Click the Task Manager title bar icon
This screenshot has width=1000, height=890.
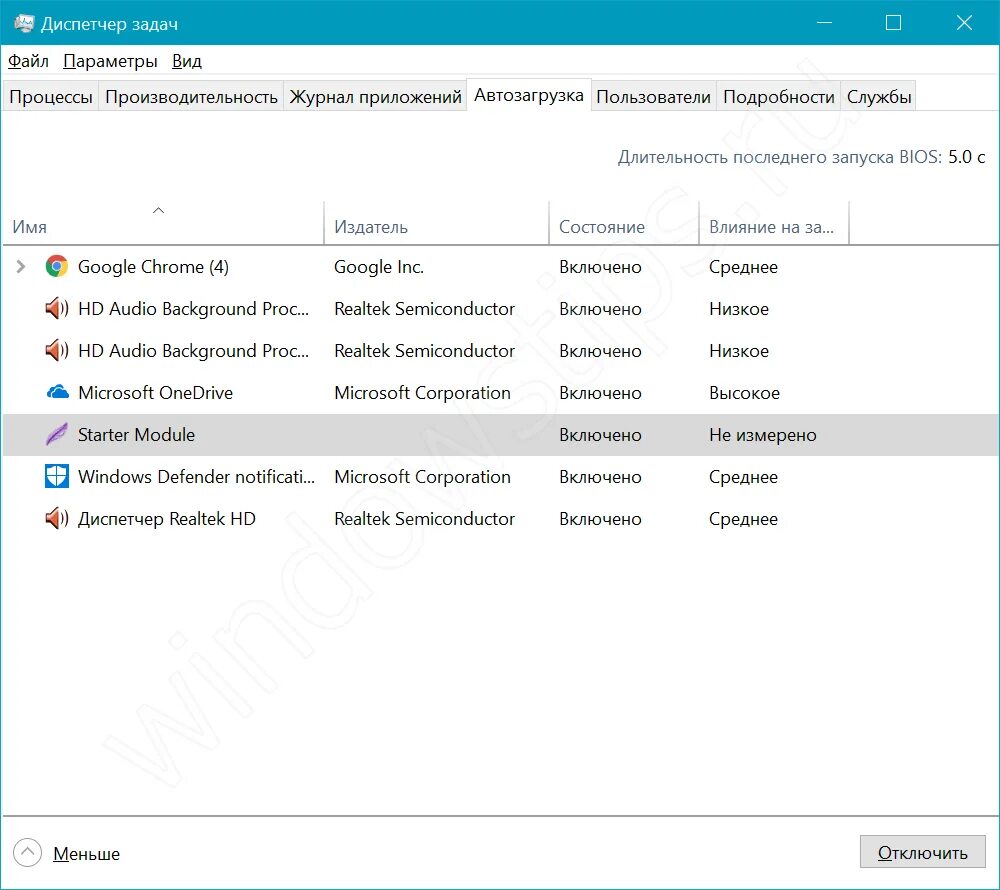24,24
